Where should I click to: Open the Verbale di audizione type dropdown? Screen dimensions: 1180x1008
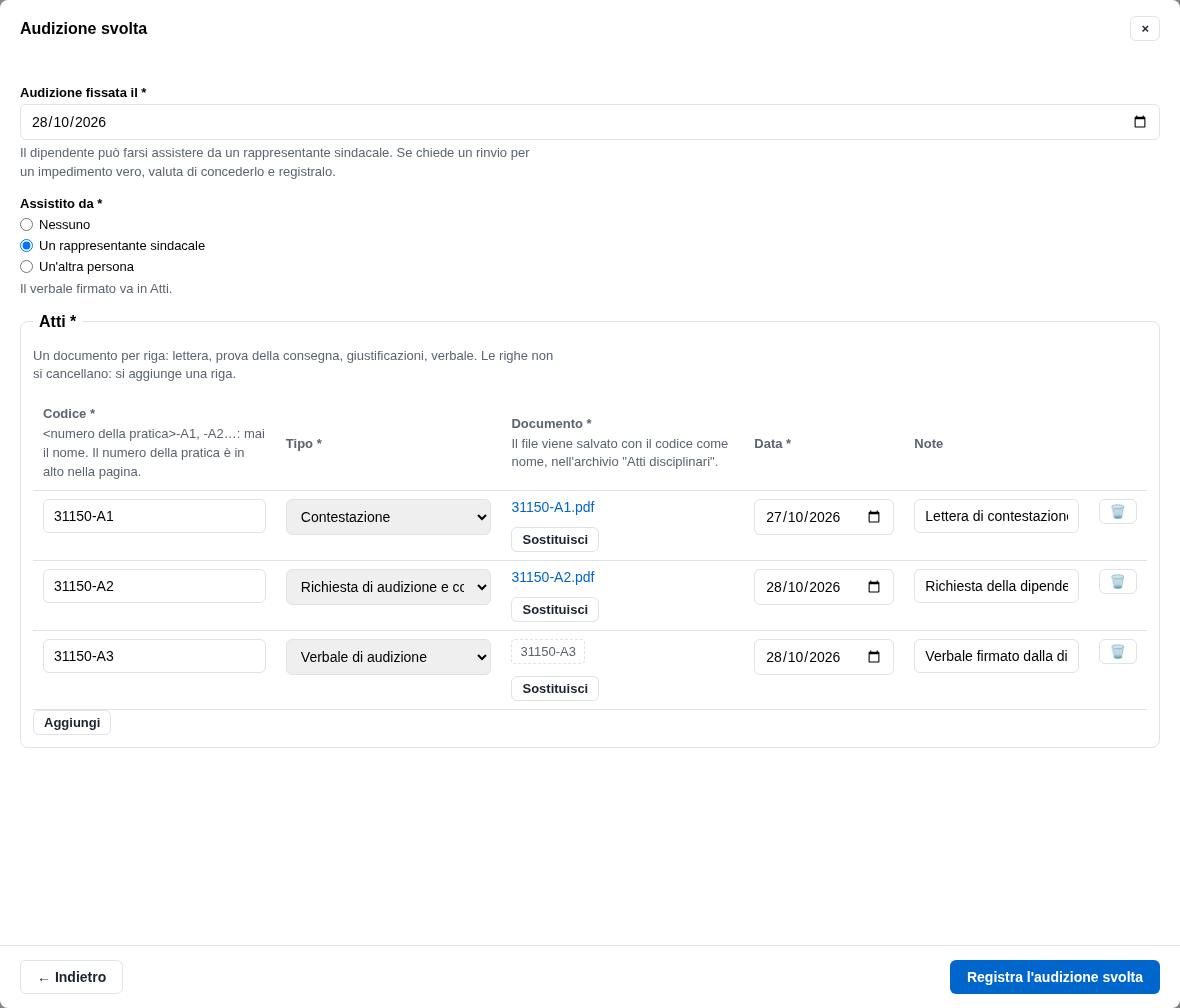[x=388, y=657]
